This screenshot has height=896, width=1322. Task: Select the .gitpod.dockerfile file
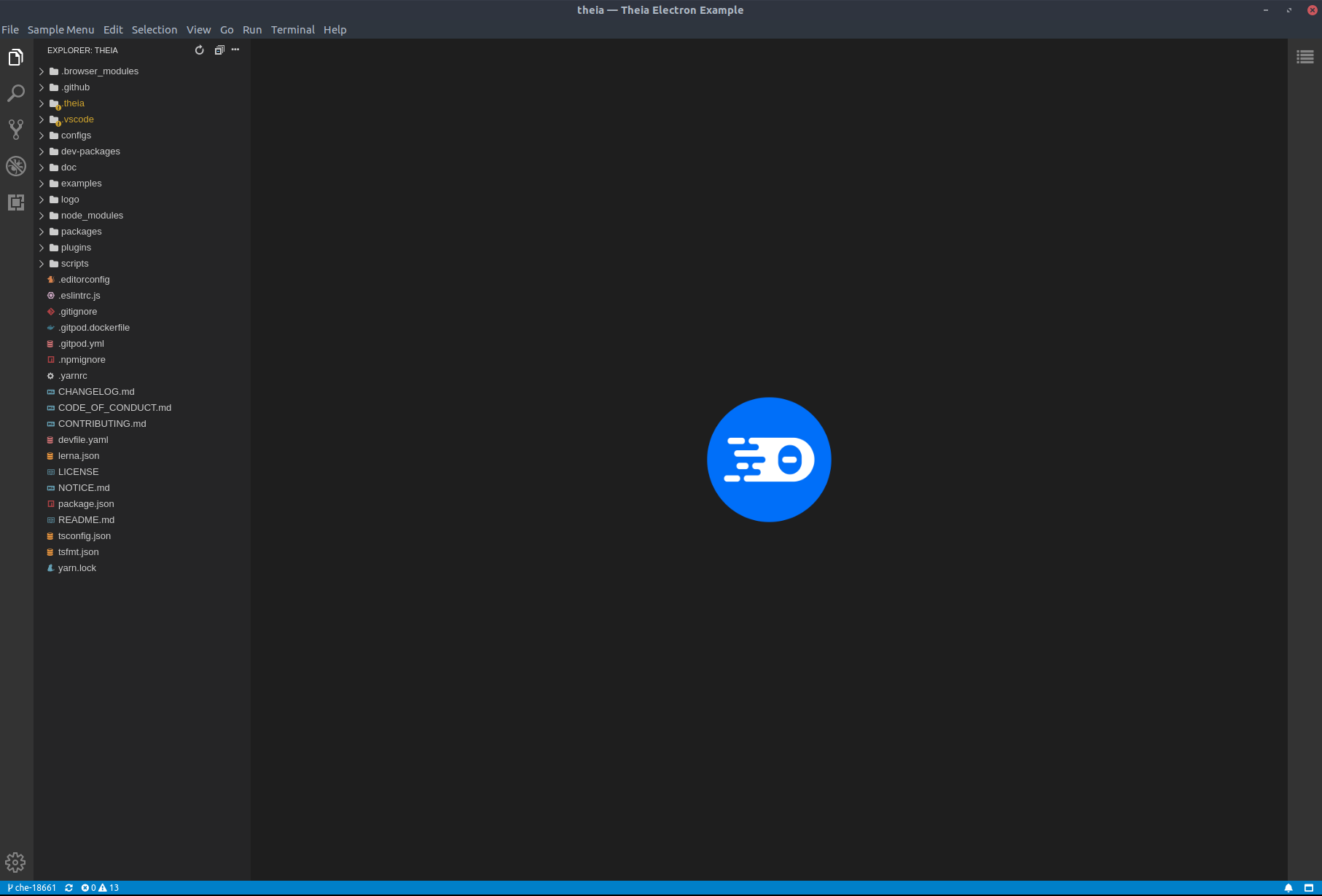pyautogui.click(x=142, y=328)
